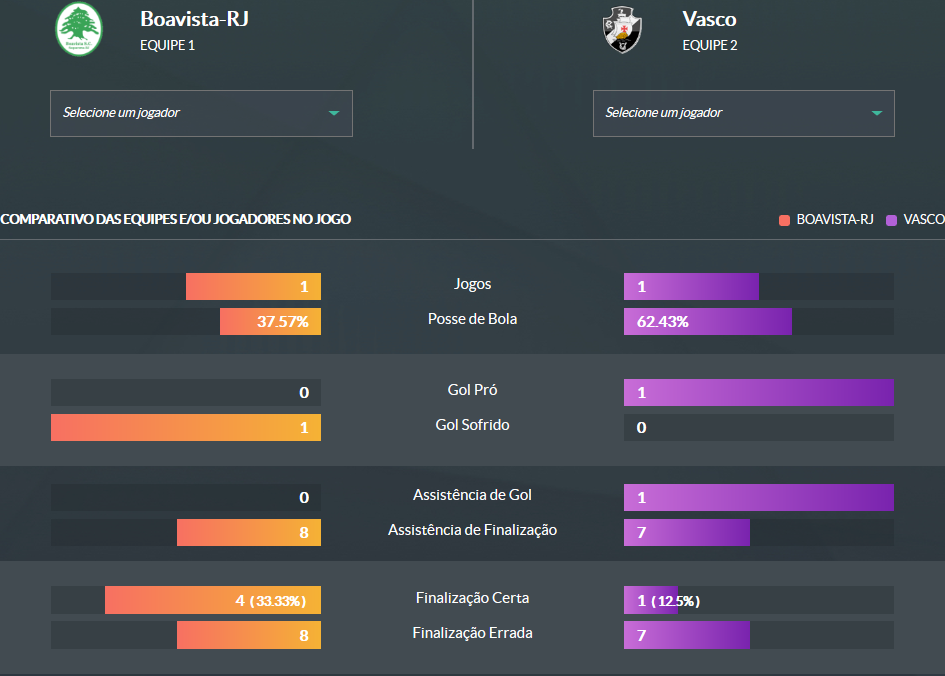Viewport: 945px width, 676px height.
Task: Click the Boavista-RJ dropdown arrow
Action: 334,113
